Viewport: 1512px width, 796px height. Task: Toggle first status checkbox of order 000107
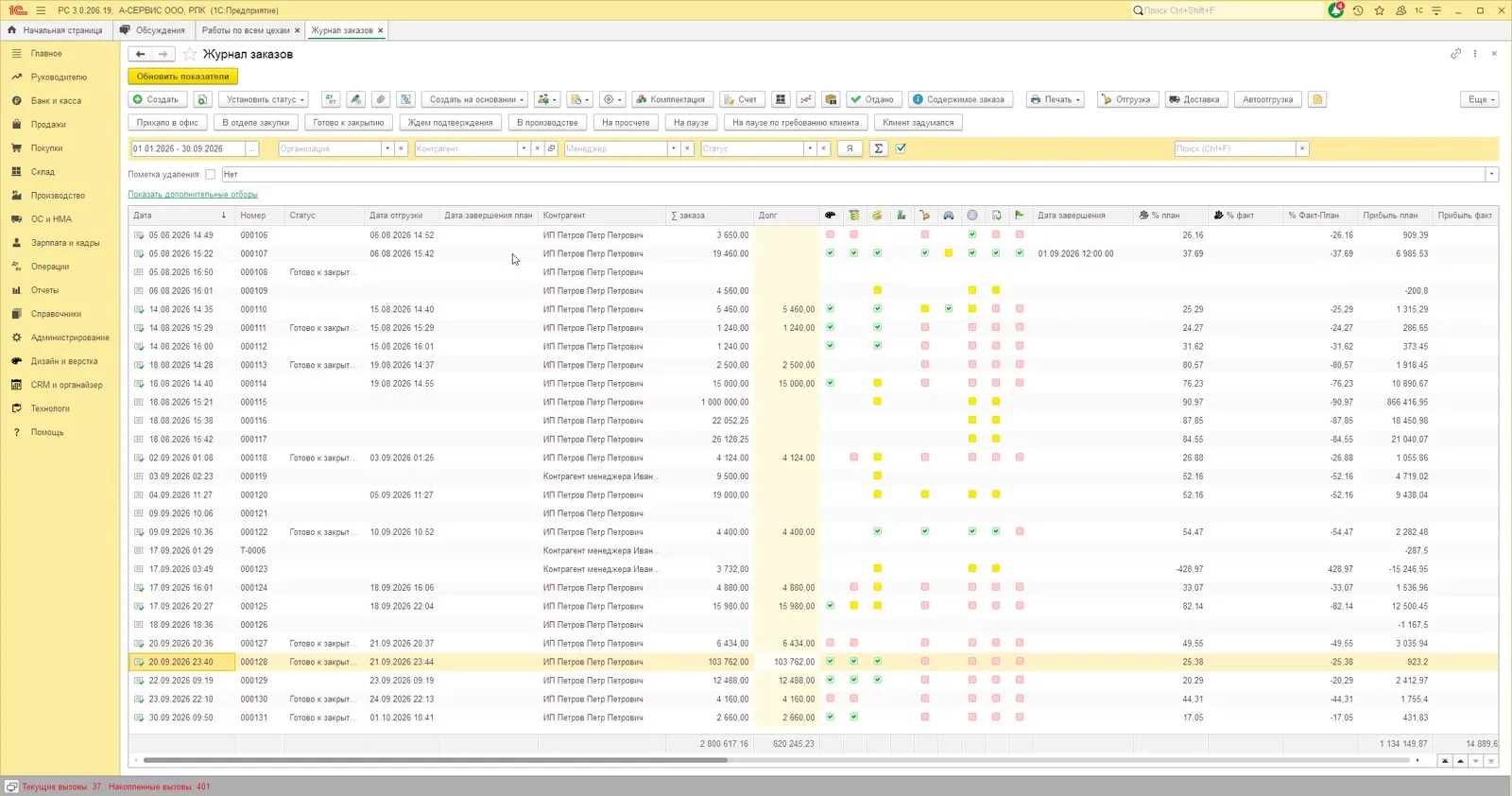pyautogui.click(x=831, y=253)
